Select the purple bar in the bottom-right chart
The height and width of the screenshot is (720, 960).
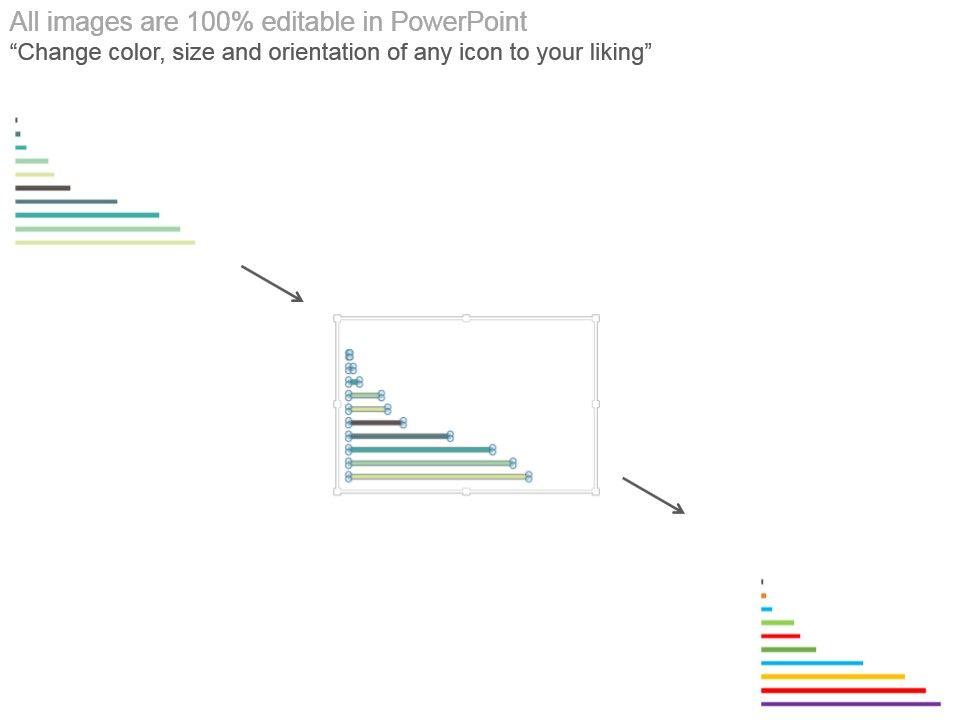850,704
